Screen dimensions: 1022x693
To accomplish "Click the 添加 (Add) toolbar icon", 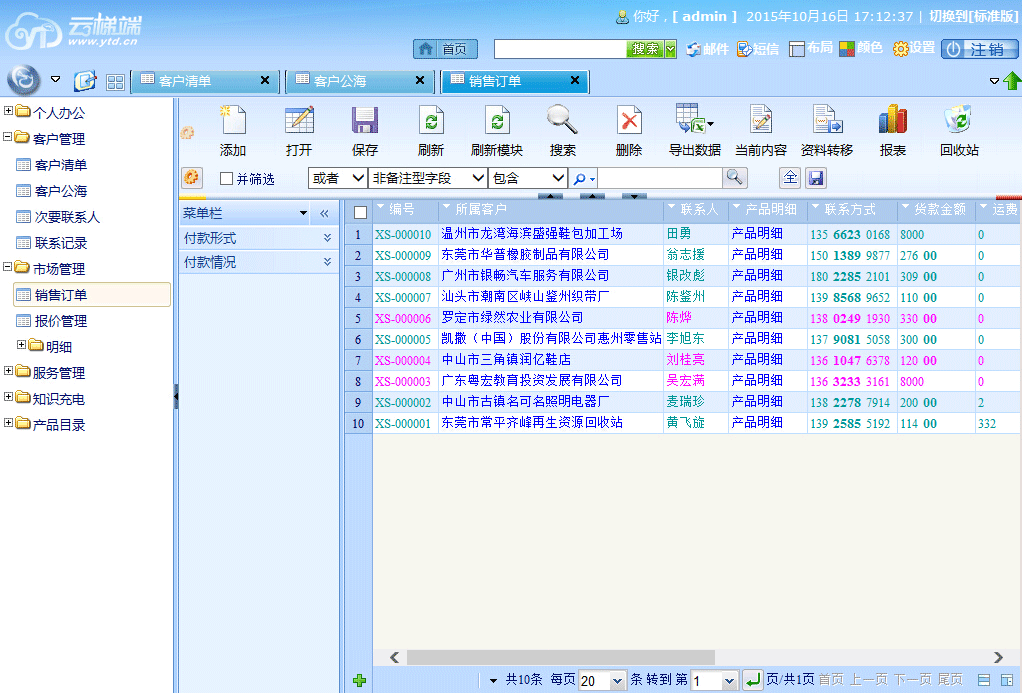I will (x=233, y=121).
